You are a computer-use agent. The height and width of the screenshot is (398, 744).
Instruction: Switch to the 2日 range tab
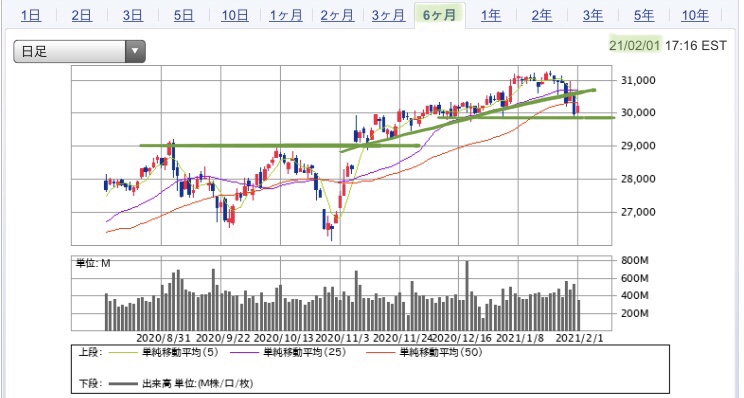pyautogui.click(x=82, y=16)
